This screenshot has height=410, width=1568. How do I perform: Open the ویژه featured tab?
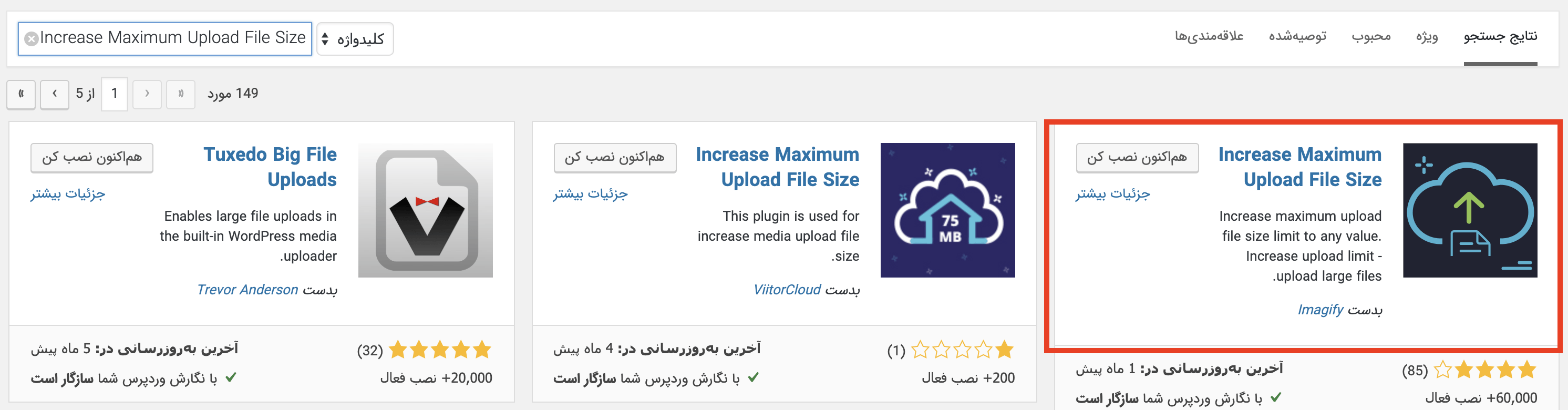pos(1427,37)
